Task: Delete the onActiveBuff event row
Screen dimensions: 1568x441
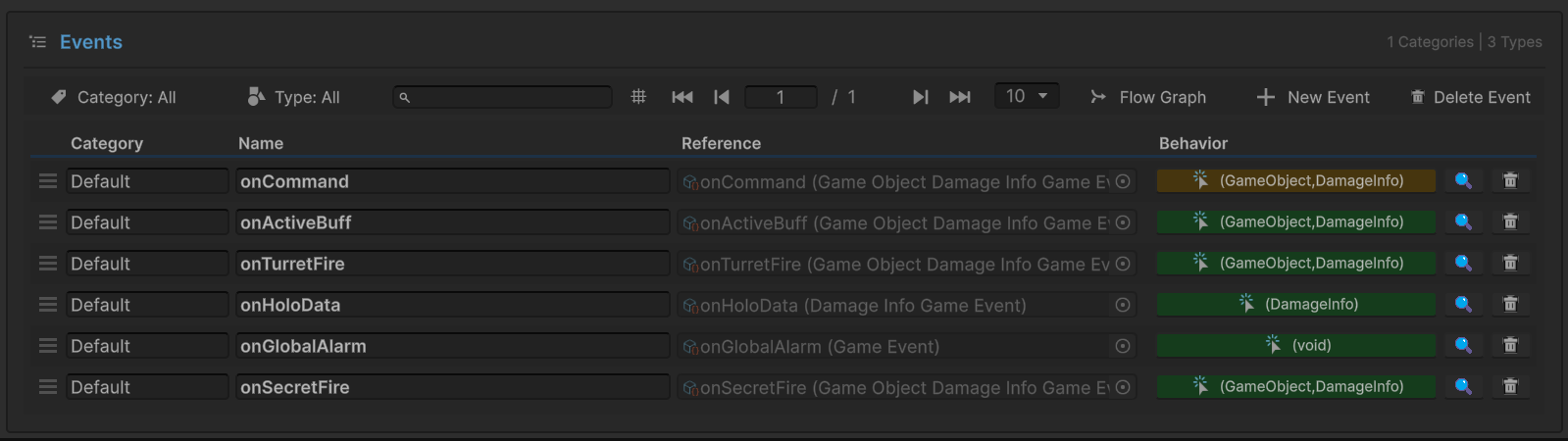Action: point(1510,222)
